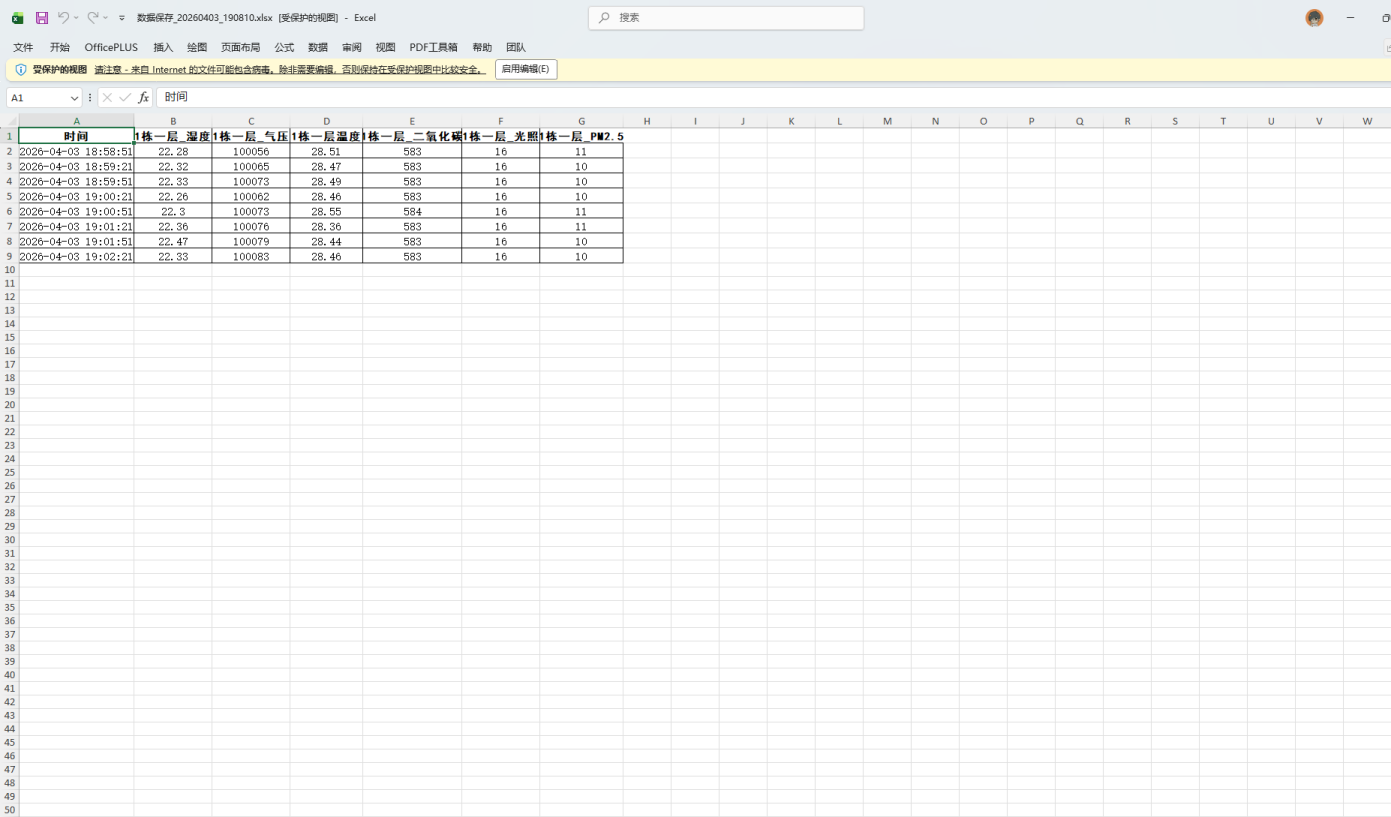The image size is (1391, 817).
Task: Open the PDF工具箱 tab
Action: [x=433, y=47]
